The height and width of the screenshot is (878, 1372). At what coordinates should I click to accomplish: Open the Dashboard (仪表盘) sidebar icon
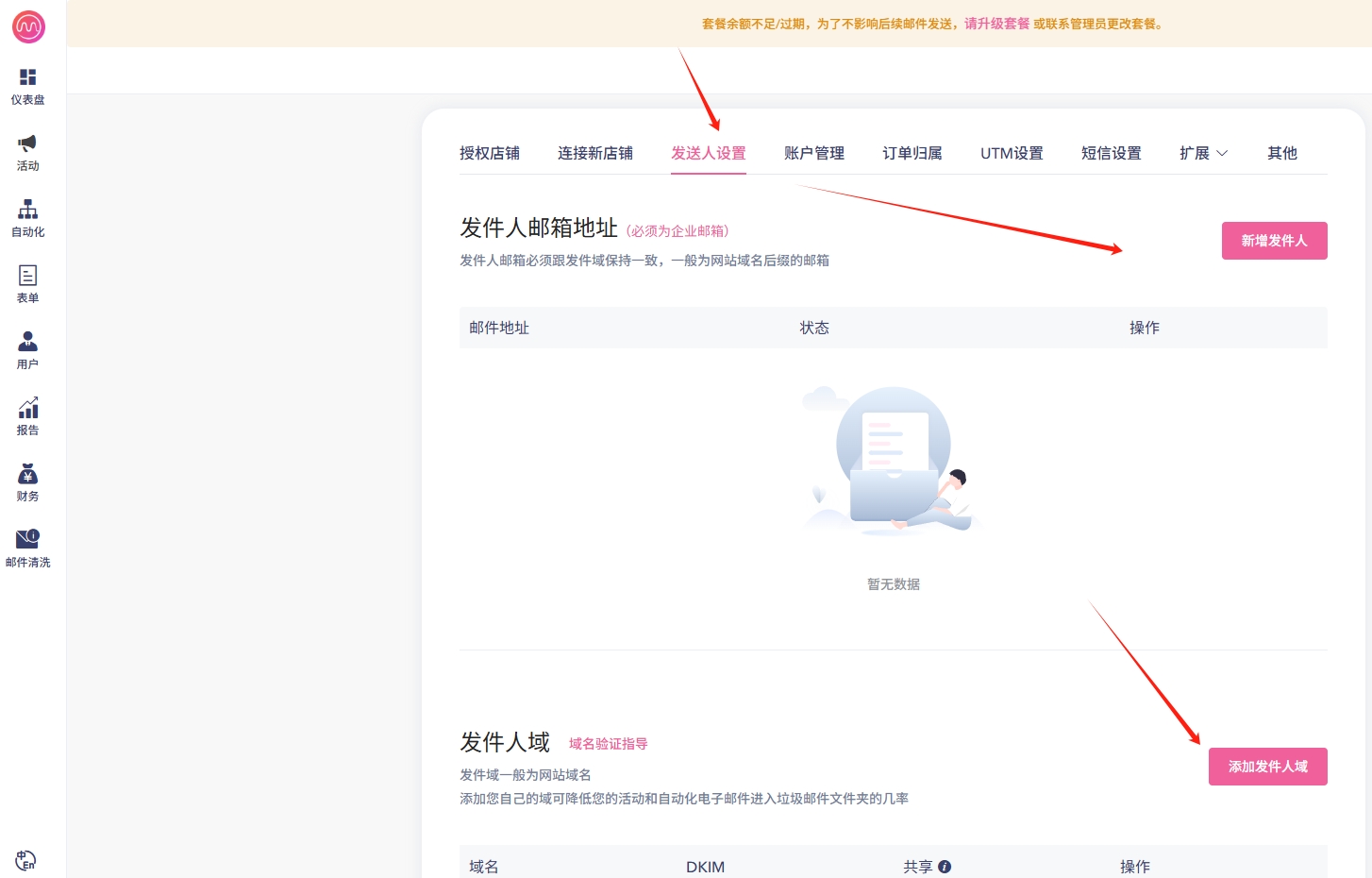click(28, 77)
